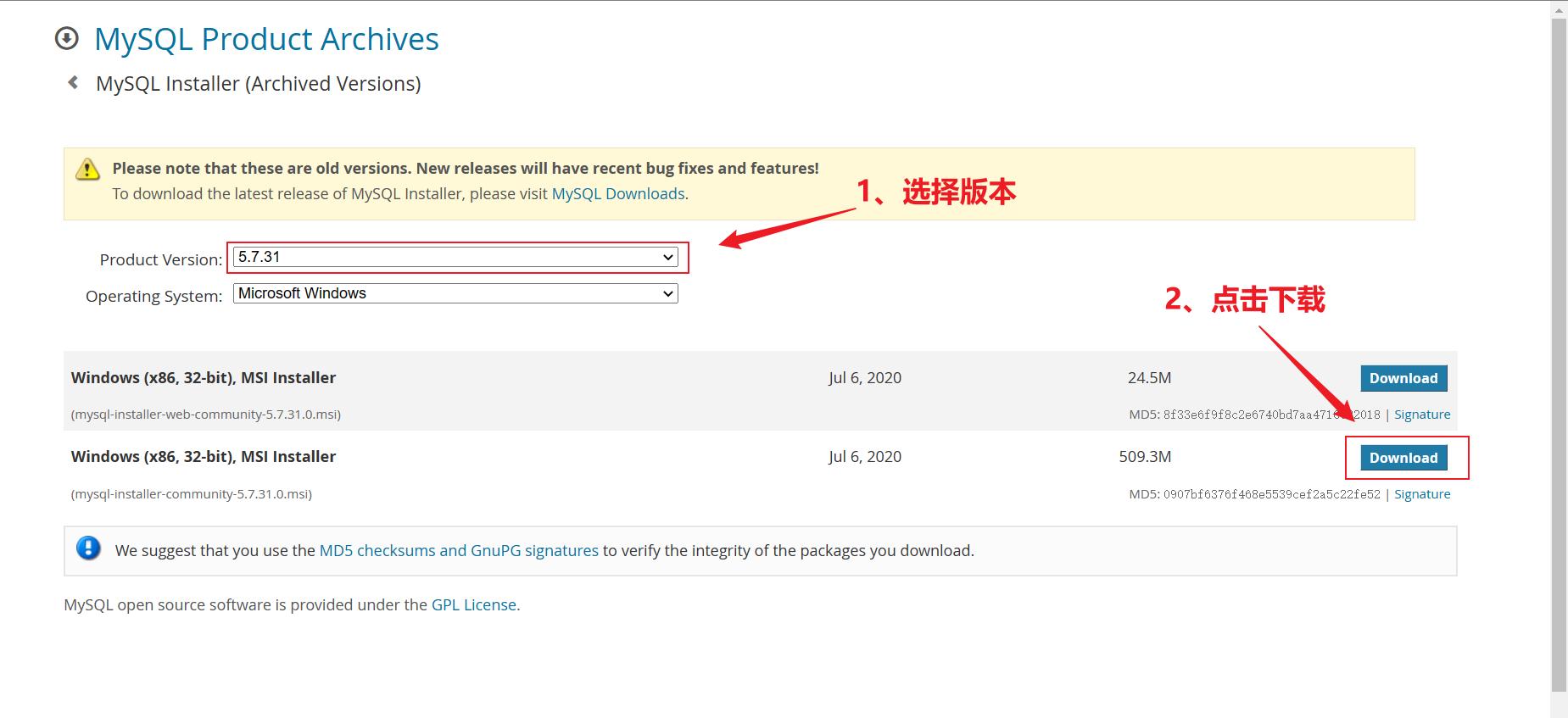The width and height of the screenshot is (1568, 718).
Task: Download the 509.3M community MSI installer
Action: coord(1403,458)
